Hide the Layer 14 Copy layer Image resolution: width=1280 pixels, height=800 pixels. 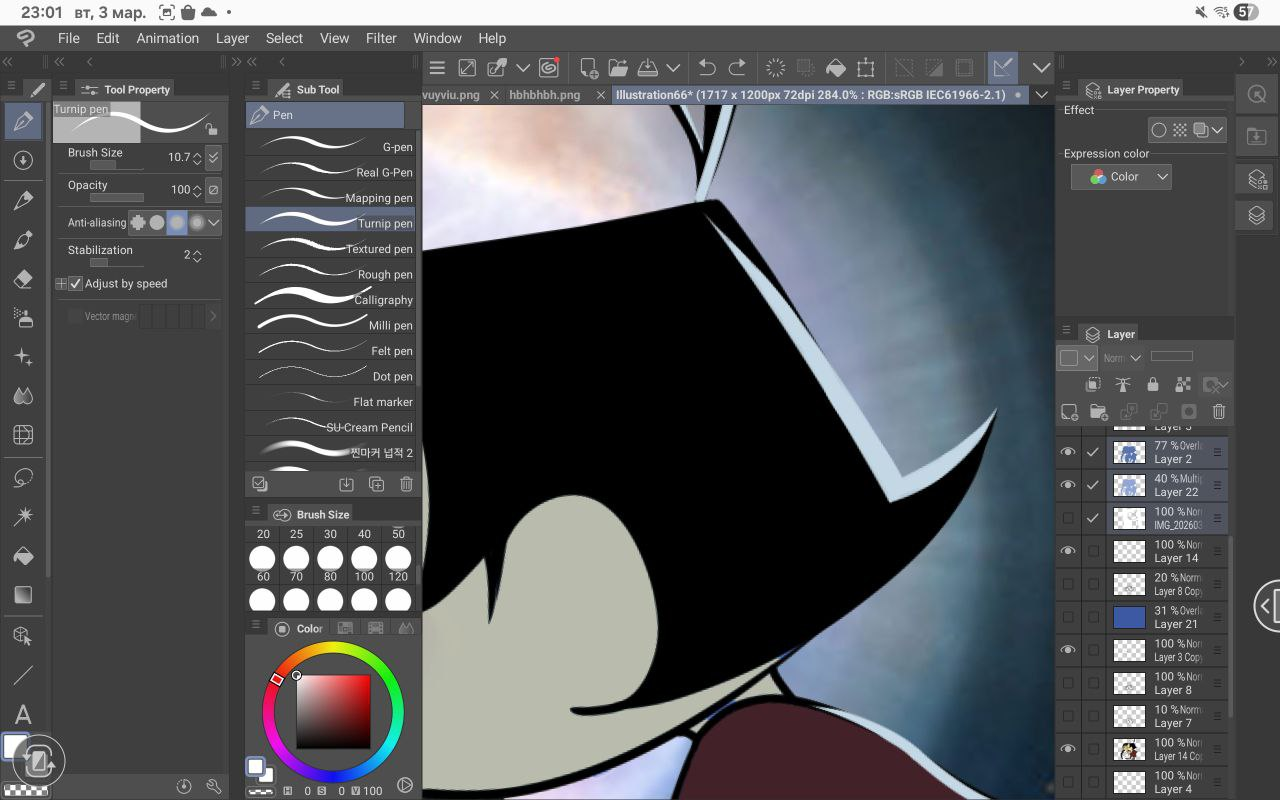tap(1068, 749)
